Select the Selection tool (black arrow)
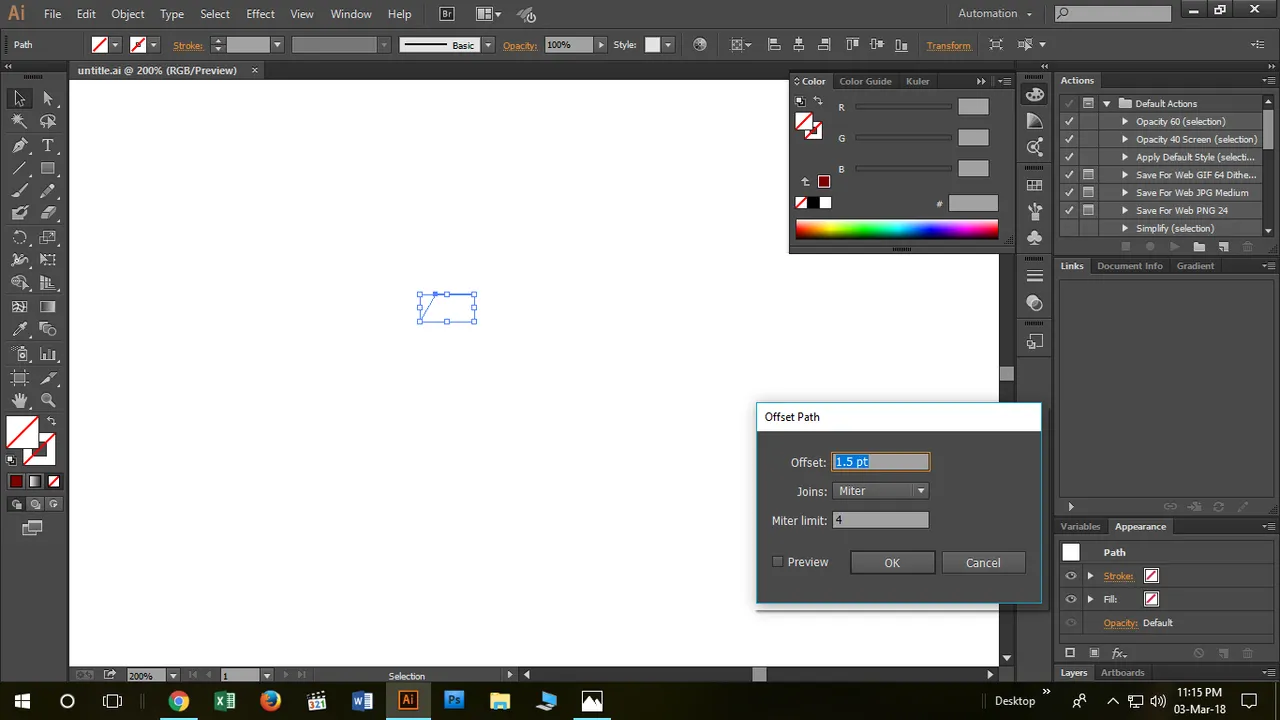Viewport: 1280px width, 720px height. point(19,98)
